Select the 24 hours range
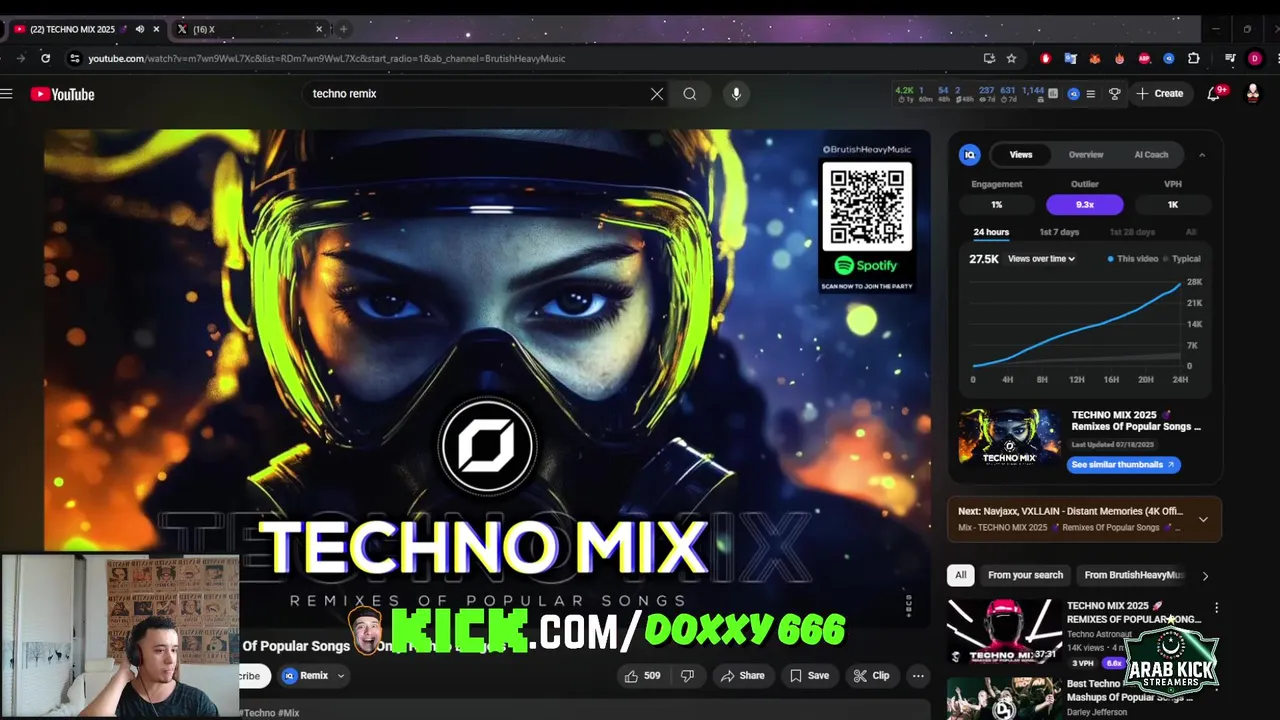The height and width of the screenshot is (720, 1280). [991, 232]
